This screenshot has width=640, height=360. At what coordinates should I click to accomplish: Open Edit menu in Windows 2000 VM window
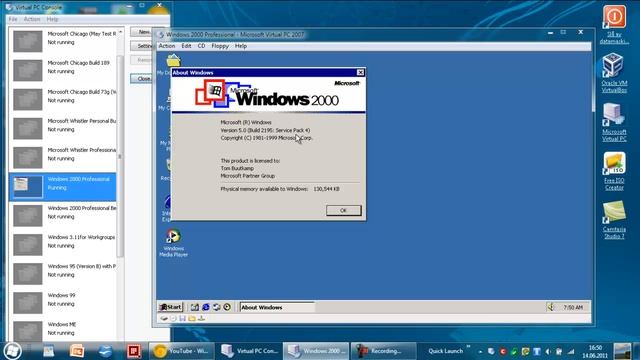pos(186,46)
